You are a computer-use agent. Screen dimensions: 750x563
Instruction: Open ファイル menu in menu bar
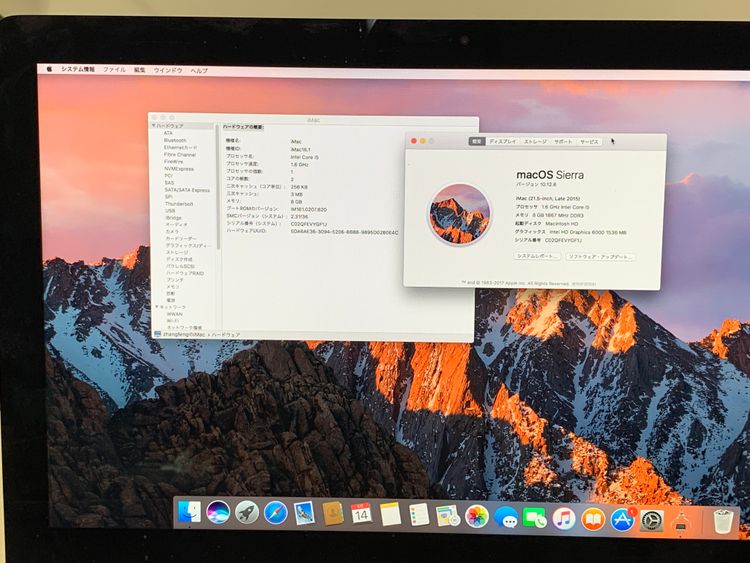tap(114, 70)
